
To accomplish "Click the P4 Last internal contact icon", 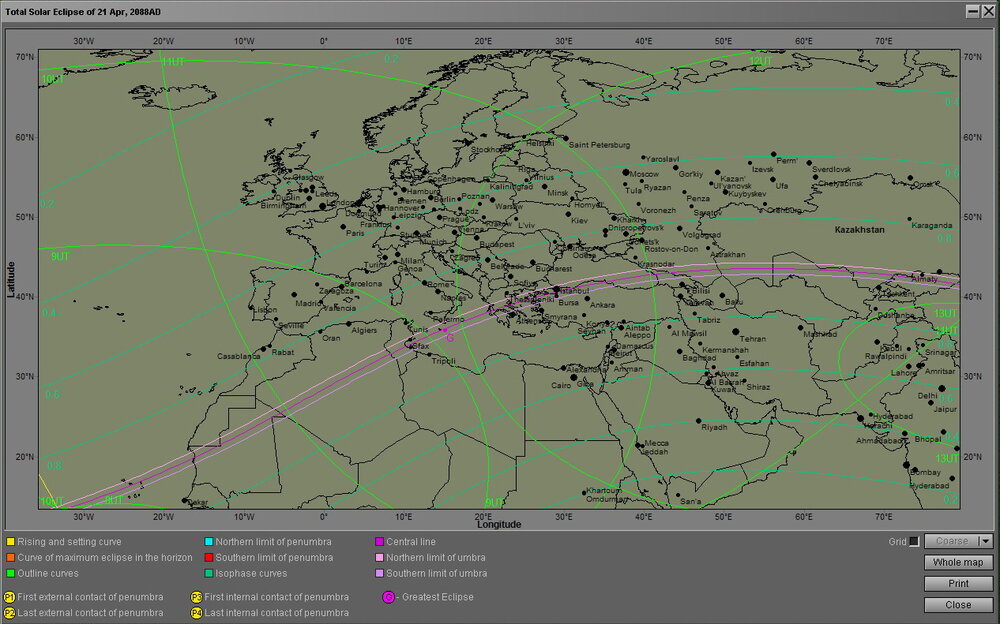I will [196, 612].
